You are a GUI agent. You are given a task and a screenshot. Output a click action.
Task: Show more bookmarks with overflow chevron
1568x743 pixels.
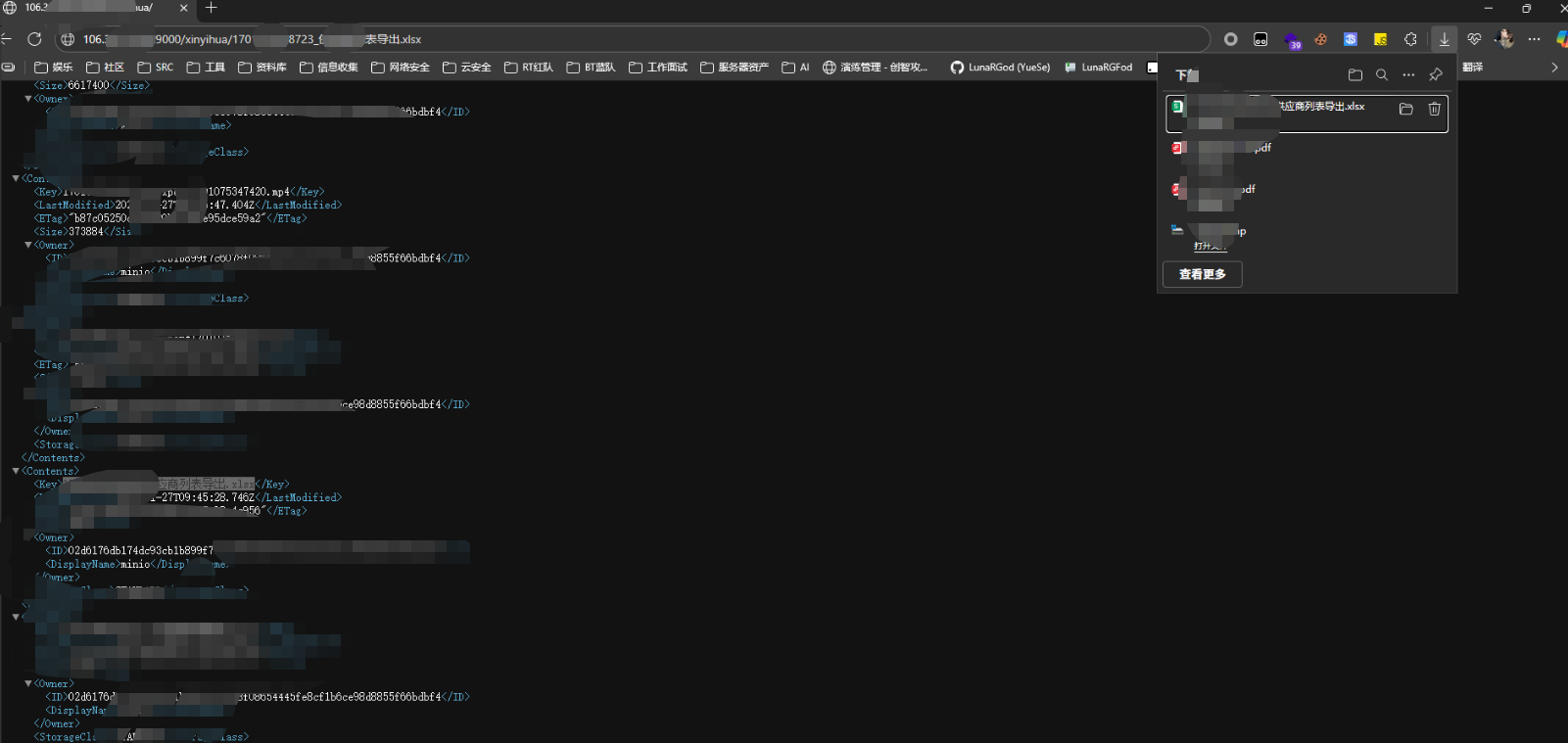[x=1554, y=68]
